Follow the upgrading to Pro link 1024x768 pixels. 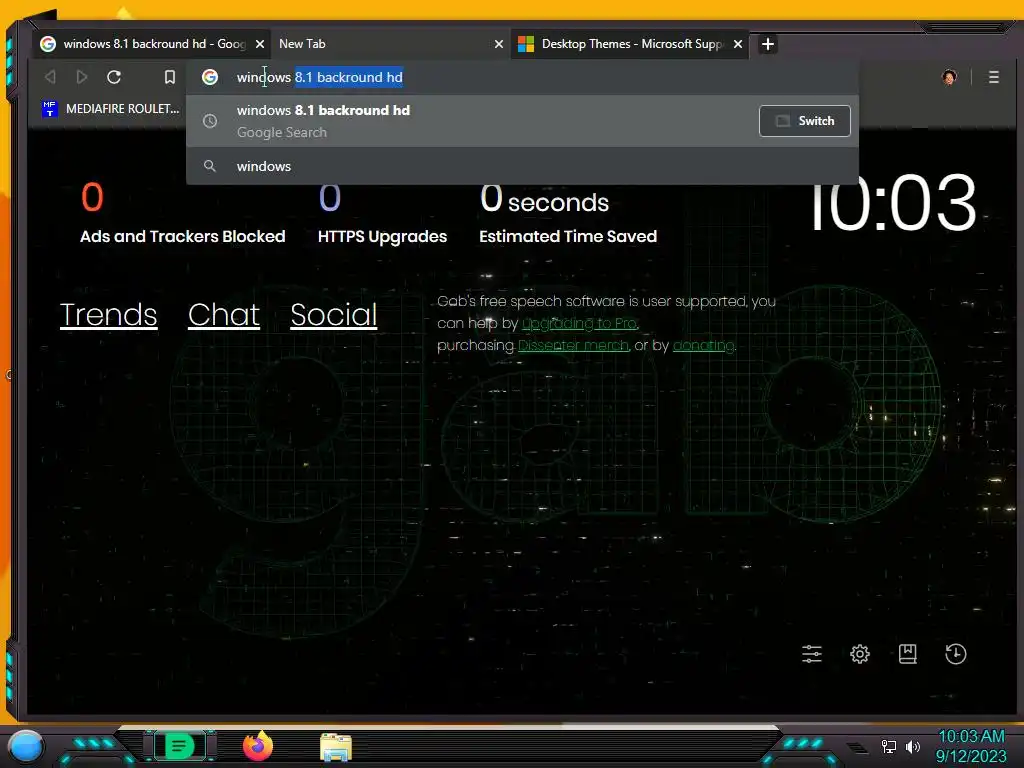pos(579,323)
